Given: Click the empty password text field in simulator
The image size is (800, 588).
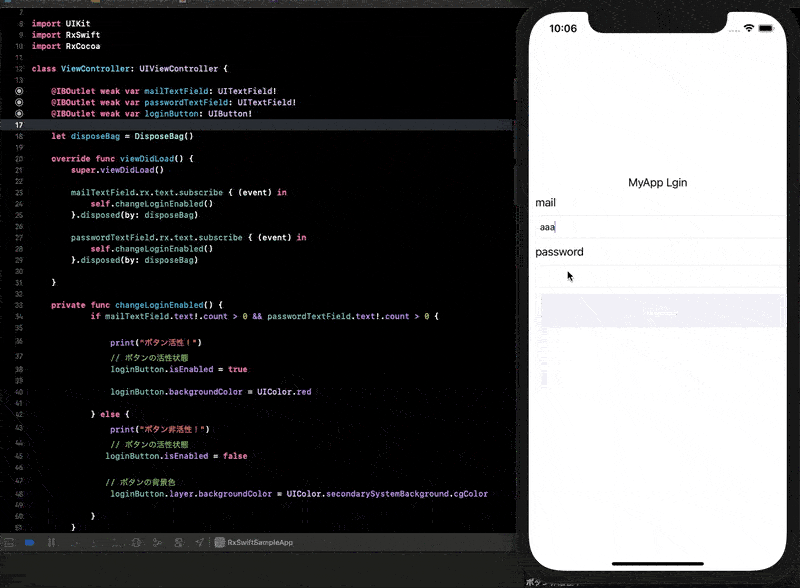Looking at the screenshot, I should tap(661, 277).
